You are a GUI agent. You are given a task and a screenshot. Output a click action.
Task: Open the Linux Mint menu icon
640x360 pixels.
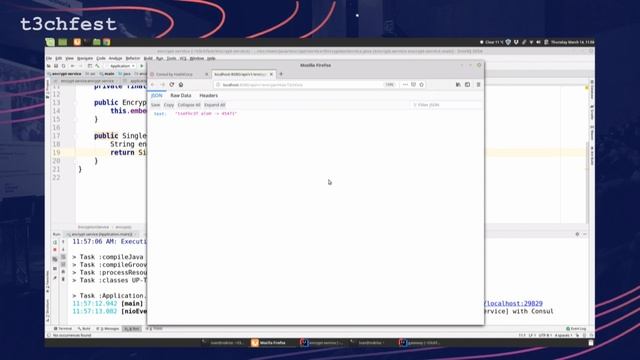tap(50, 42)
